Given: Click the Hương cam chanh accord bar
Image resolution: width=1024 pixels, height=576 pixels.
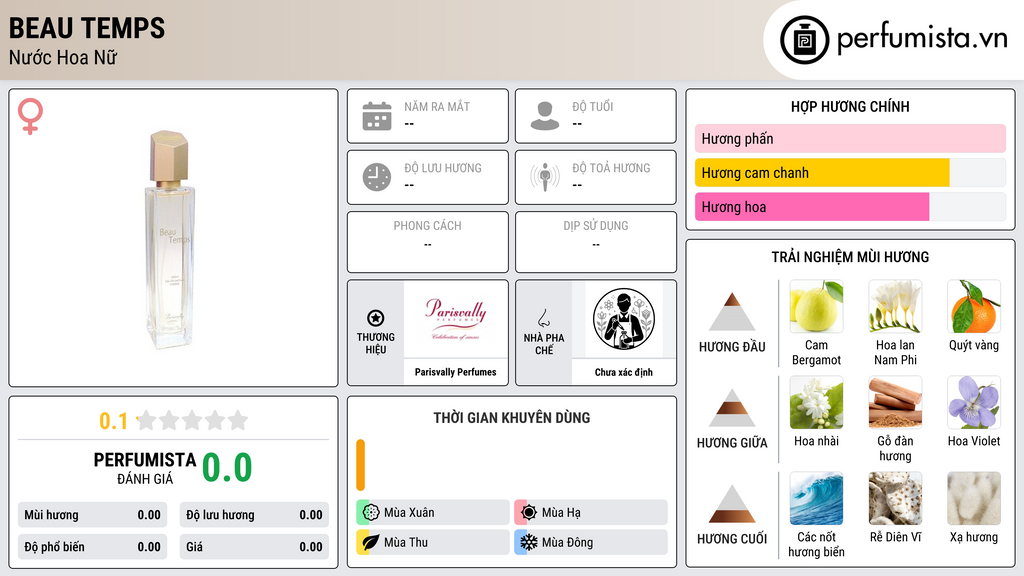Looking at the screenshot, I should 850,172.
